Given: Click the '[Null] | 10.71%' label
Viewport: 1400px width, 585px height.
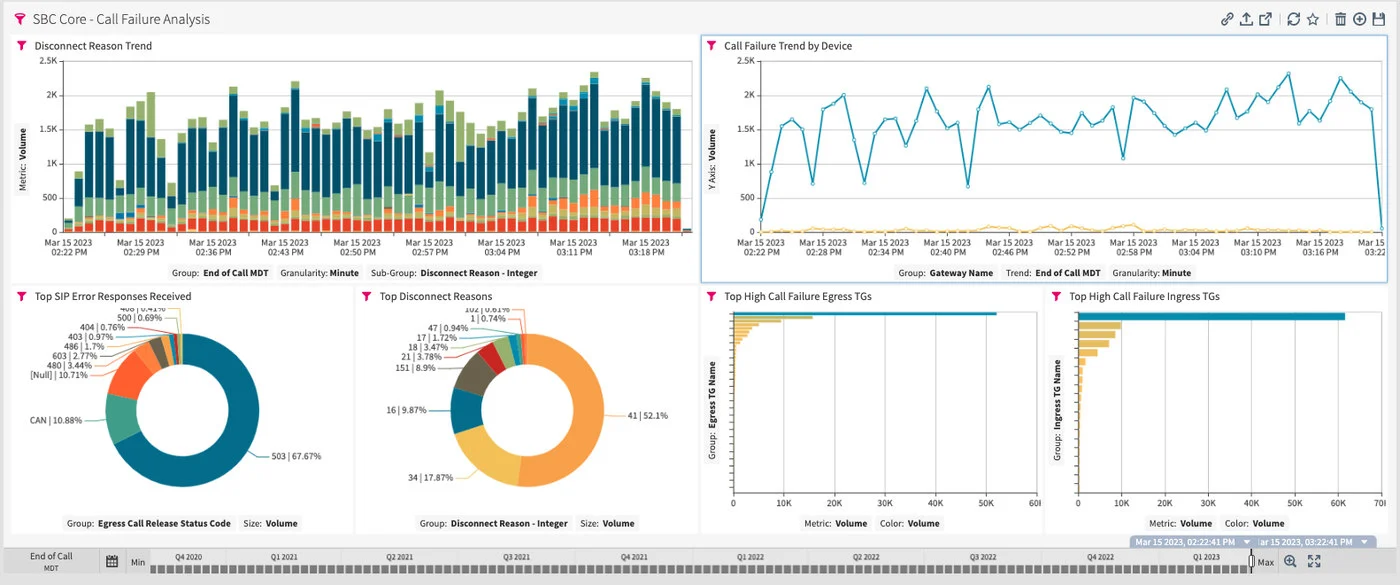Looking at the screenshot, I should pyautogui.click(x=59, y=374).
